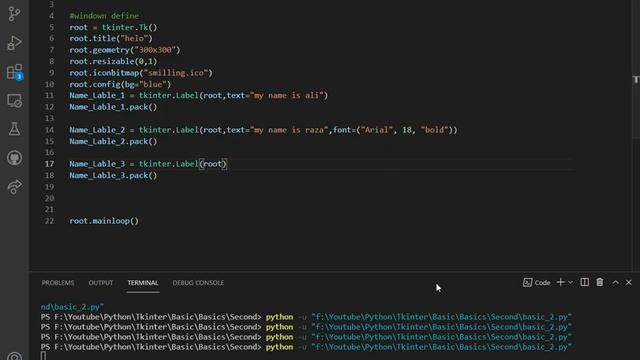The image size is (640, 360).
Task: Click the Name_Lable_2.pack() line
Action: pos(113,141)
